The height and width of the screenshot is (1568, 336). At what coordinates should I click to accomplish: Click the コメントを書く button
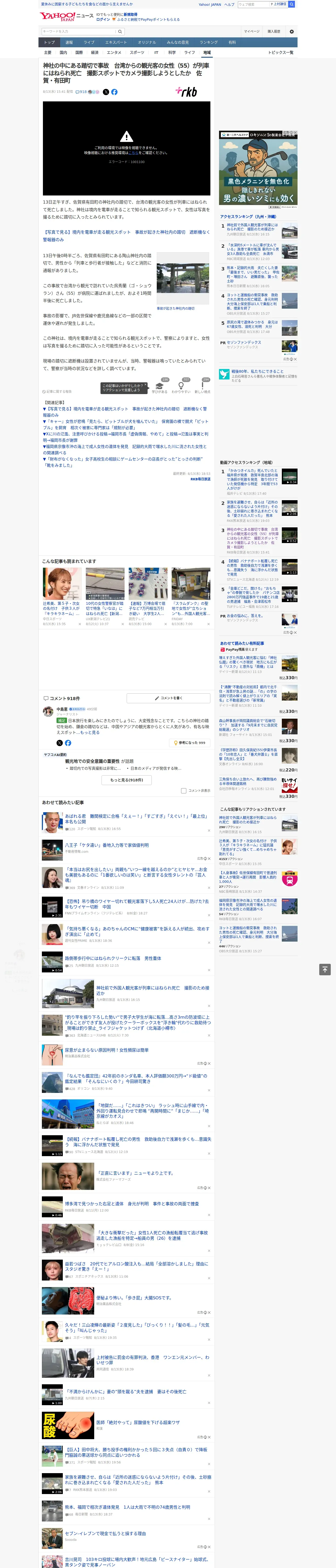[169, 698]
